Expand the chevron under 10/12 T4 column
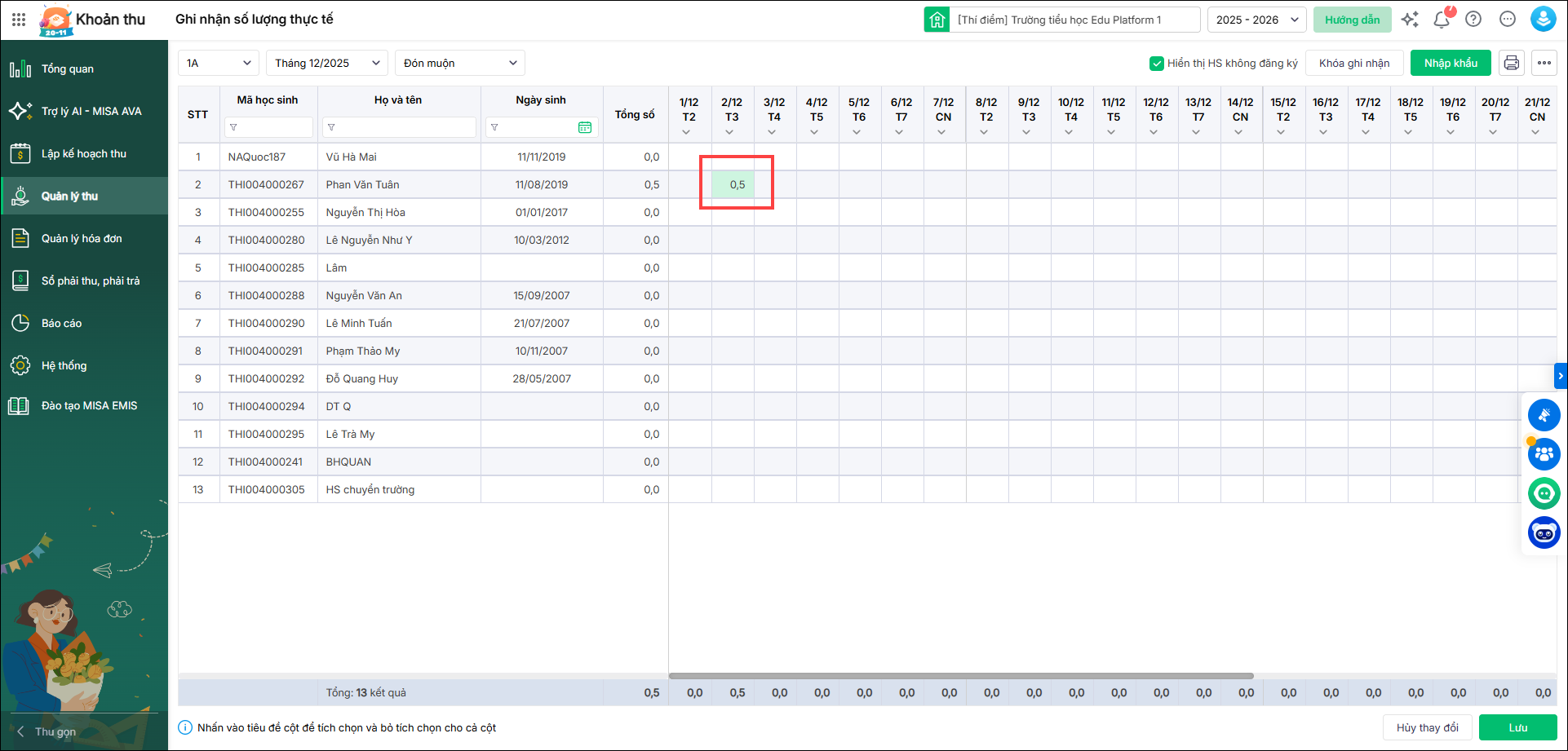 [1069, 132]
